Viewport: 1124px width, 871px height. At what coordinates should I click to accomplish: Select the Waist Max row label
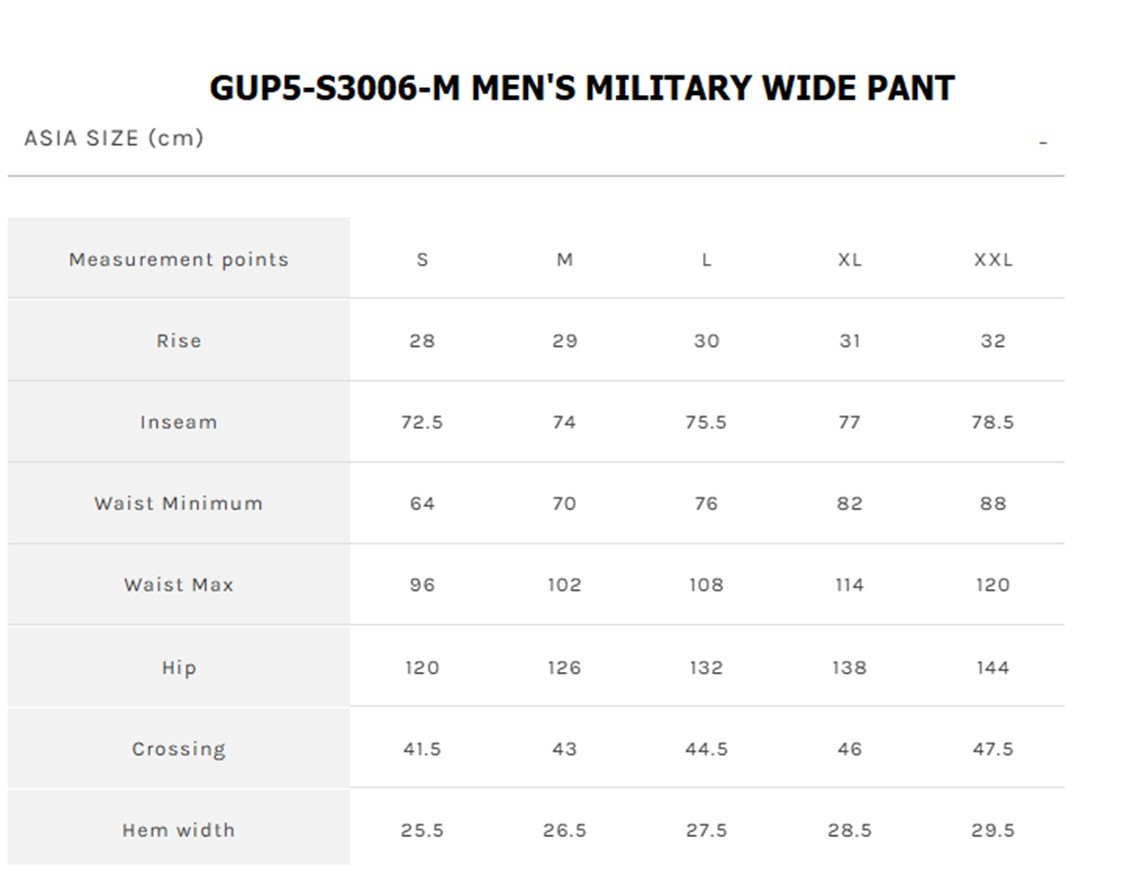click(178, 585)
